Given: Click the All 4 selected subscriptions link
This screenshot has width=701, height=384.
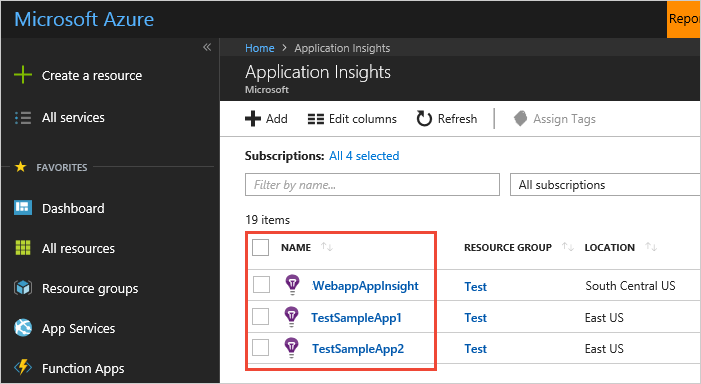Looking at the screenshot, I should [x=364, y=156].
